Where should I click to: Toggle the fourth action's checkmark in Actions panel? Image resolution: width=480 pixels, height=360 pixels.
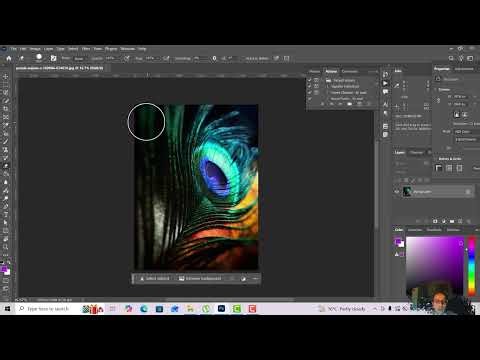(310, 99)
